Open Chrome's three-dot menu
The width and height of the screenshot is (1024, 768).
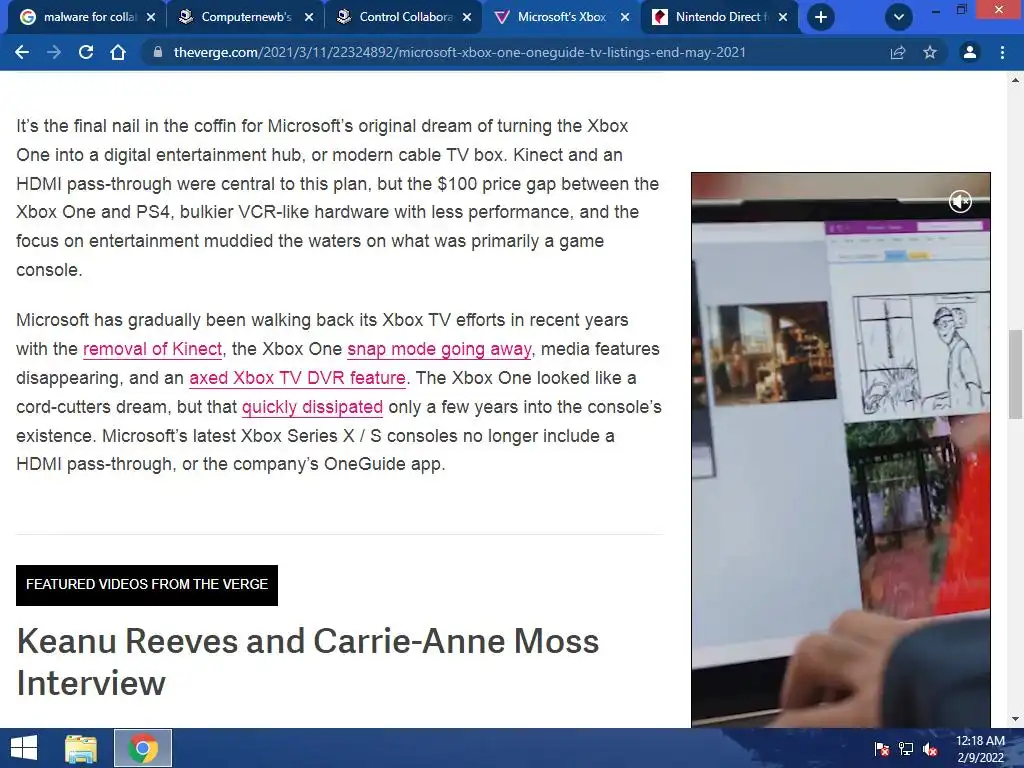(1002, 52)
